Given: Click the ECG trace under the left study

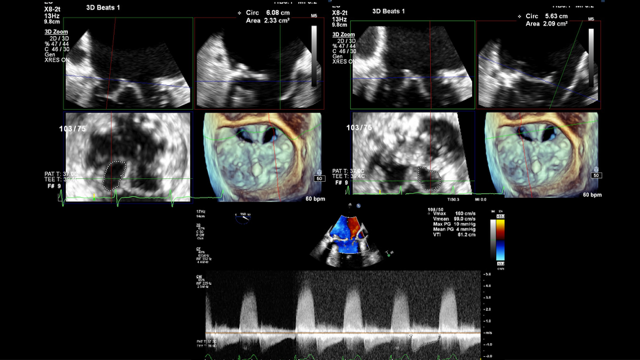Looking at the screenshot, I should pyautogui.click(x=141, y=199).
